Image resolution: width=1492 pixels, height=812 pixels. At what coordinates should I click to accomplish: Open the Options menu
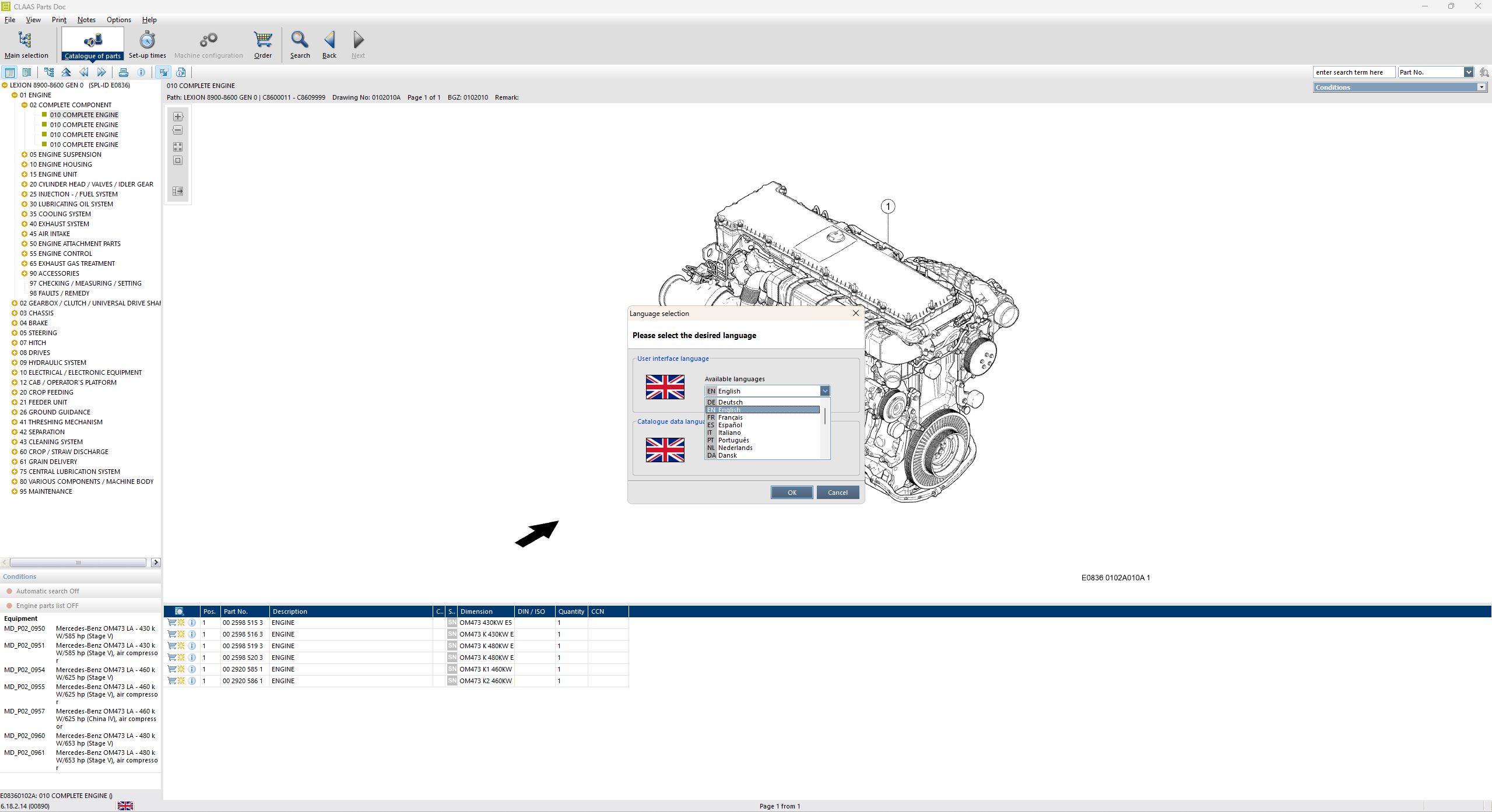pos(118,19)
